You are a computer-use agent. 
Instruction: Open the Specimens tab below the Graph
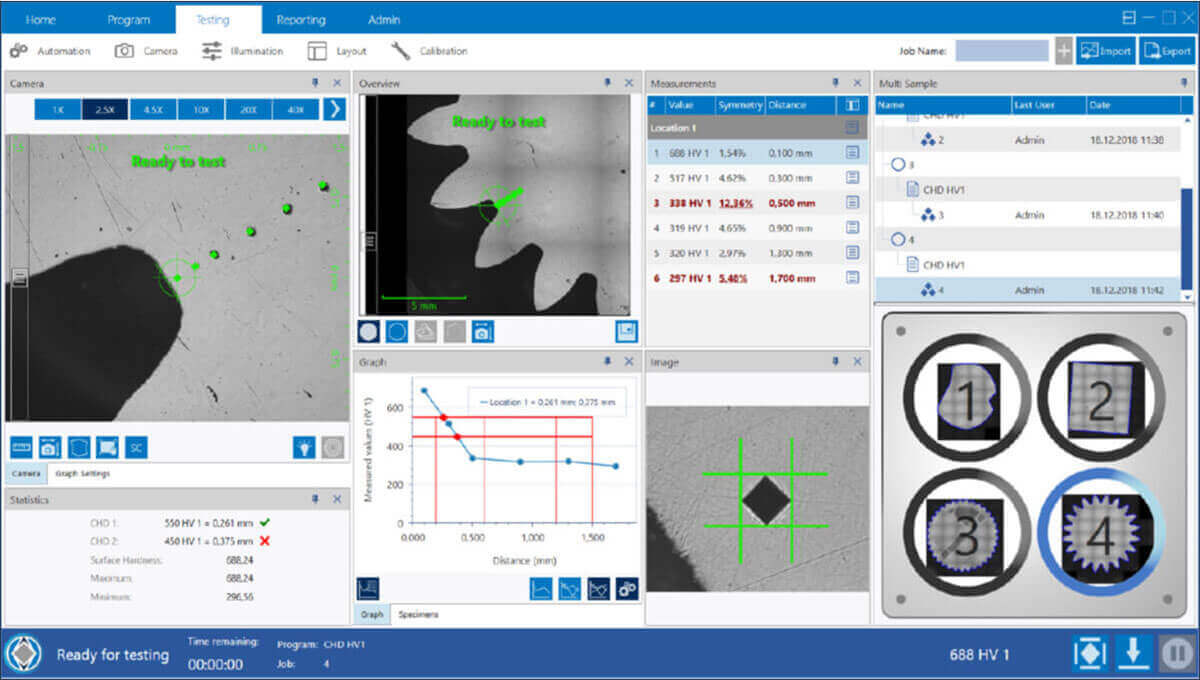point(416,614)
